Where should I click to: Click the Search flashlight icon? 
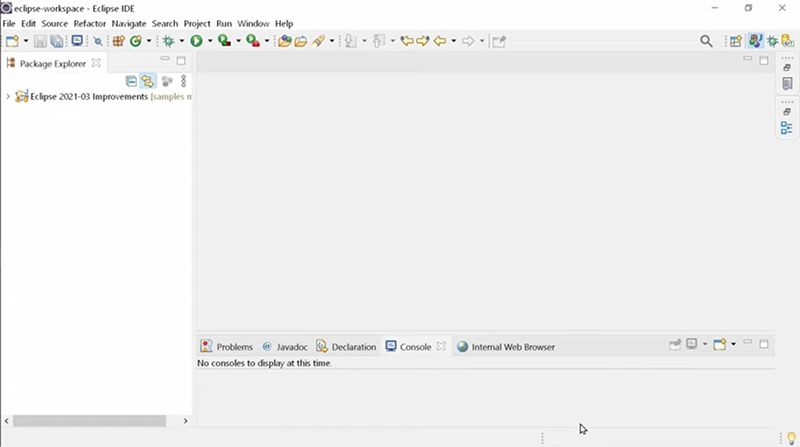(318, 41)
